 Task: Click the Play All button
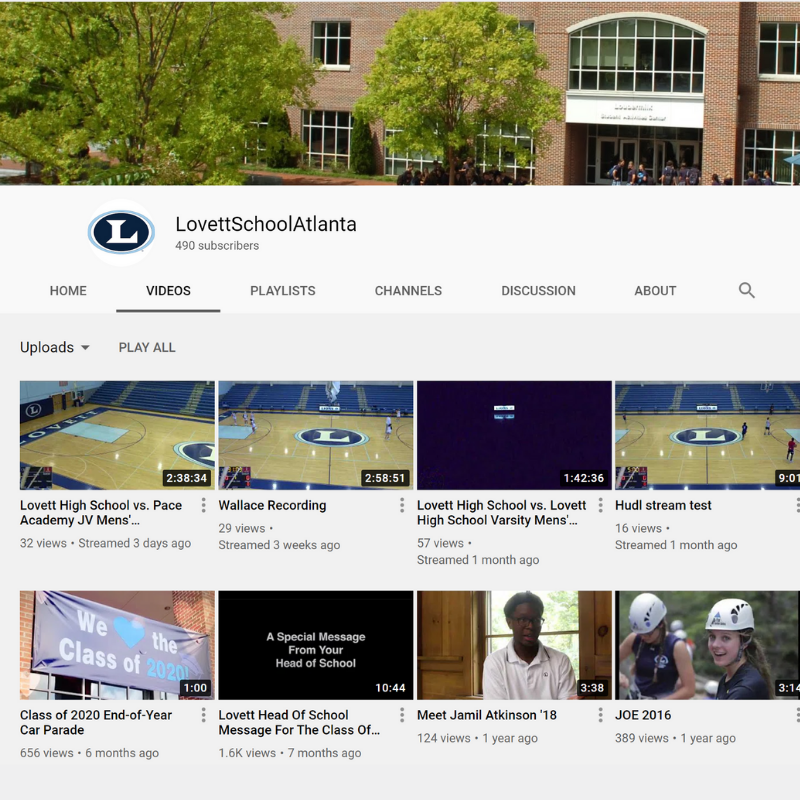point(147,347)
